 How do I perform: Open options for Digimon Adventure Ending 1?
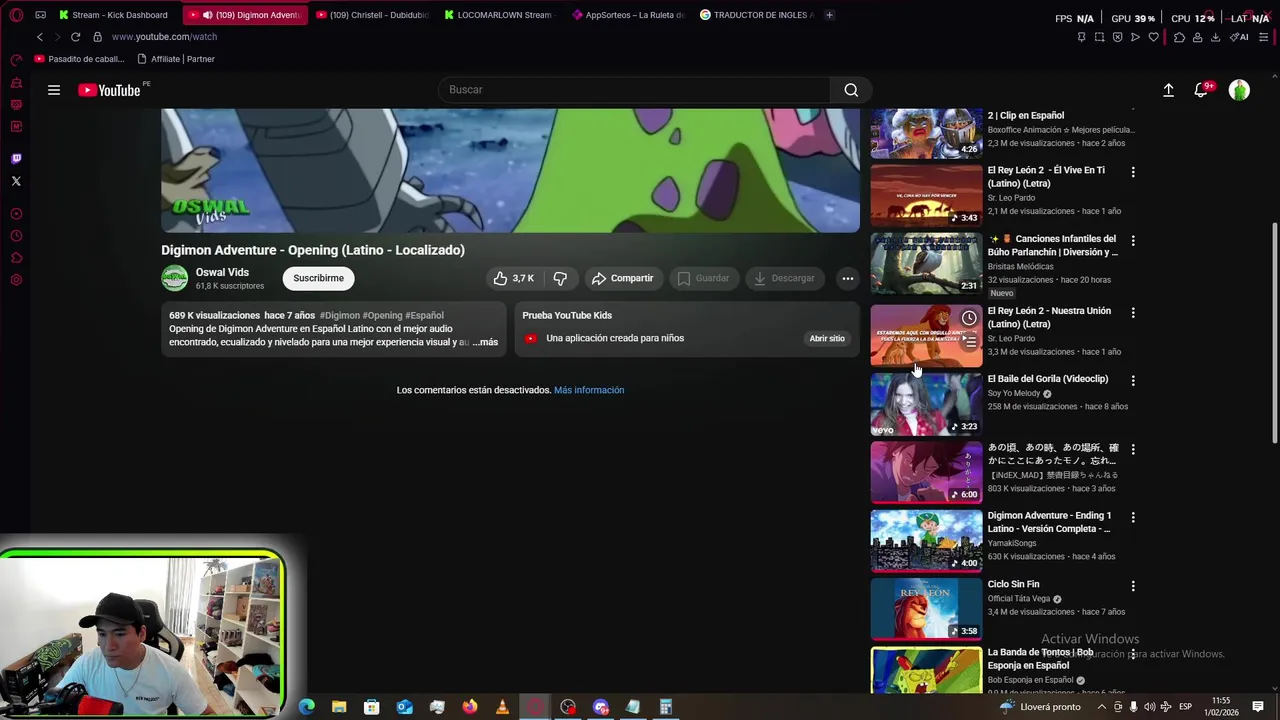pos(1133,518)
